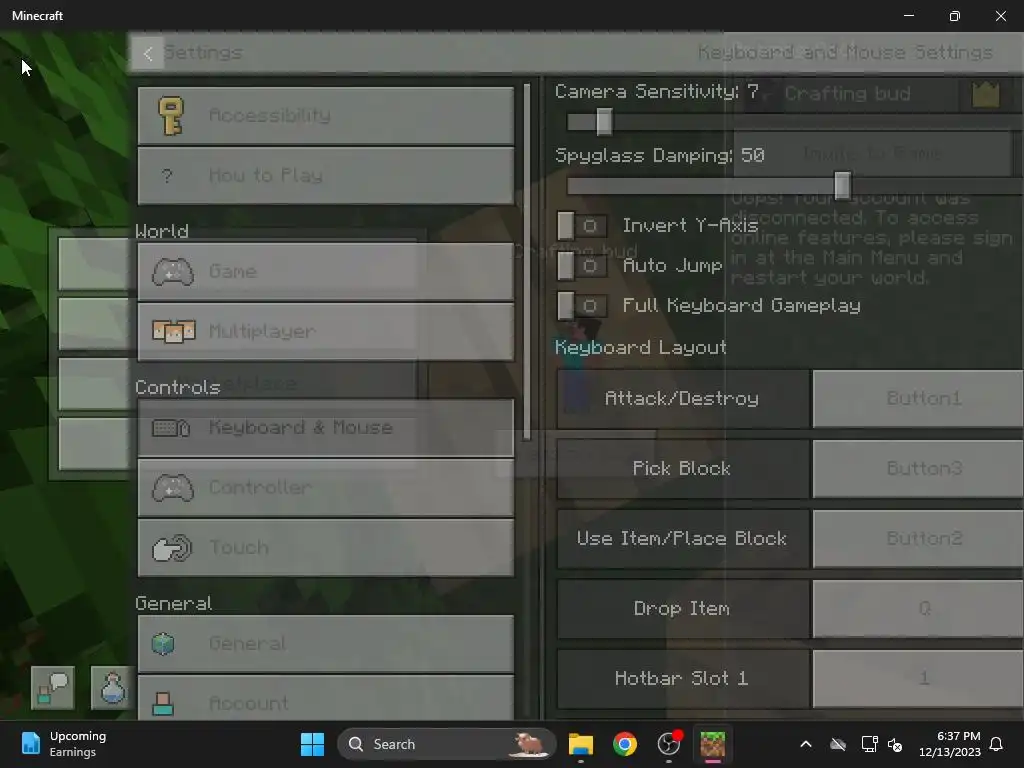Click the network display tray icon
1024x768 pixels.
(869, 744)
